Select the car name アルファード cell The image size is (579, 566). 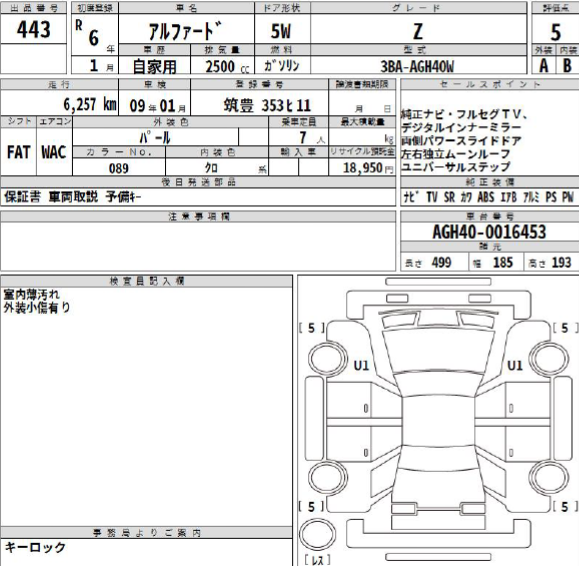[x=186, y=30]
